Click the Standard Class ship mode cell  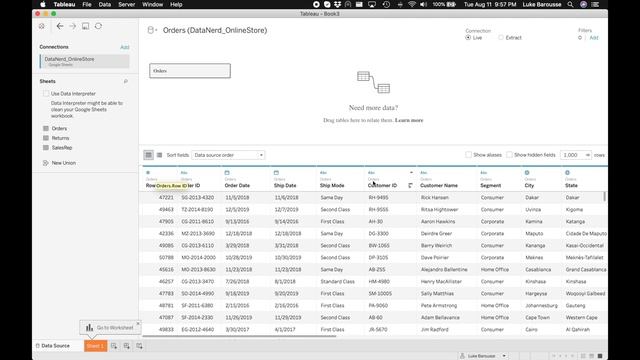tap(338, 282)
